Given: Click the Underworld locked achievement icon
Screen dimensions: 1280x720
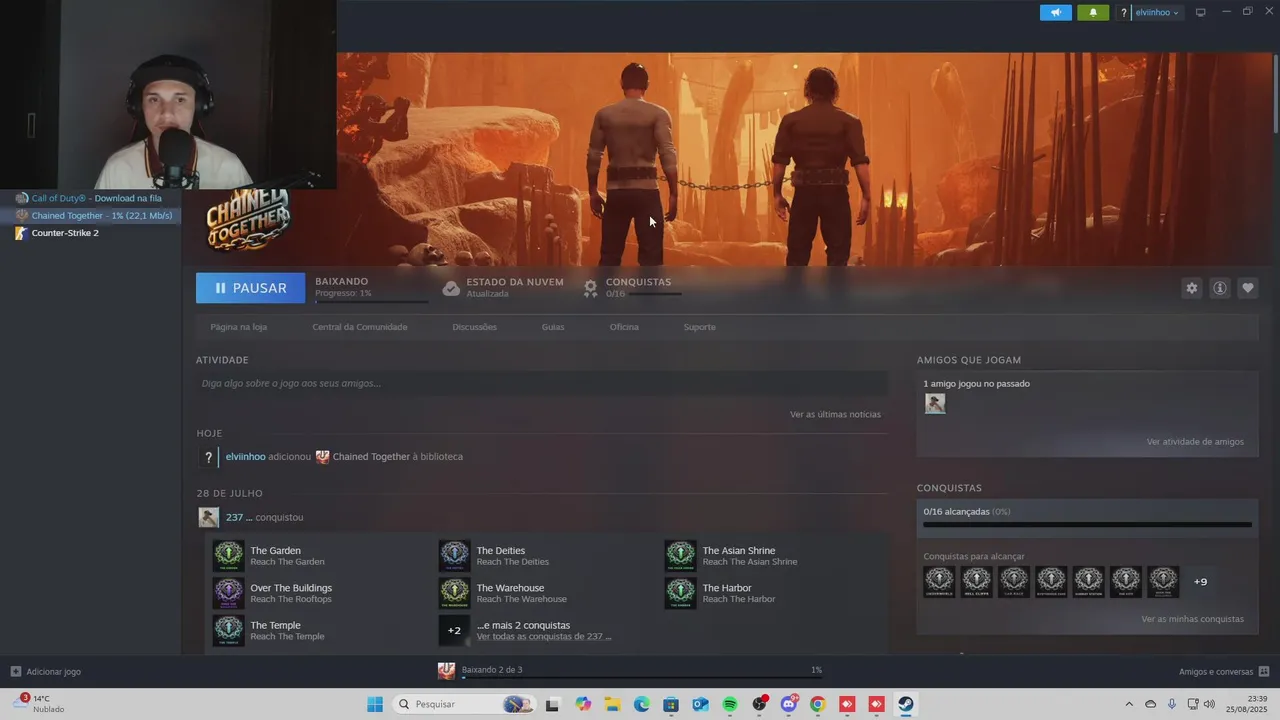Looking at the screenshot, I should (939, 581).
